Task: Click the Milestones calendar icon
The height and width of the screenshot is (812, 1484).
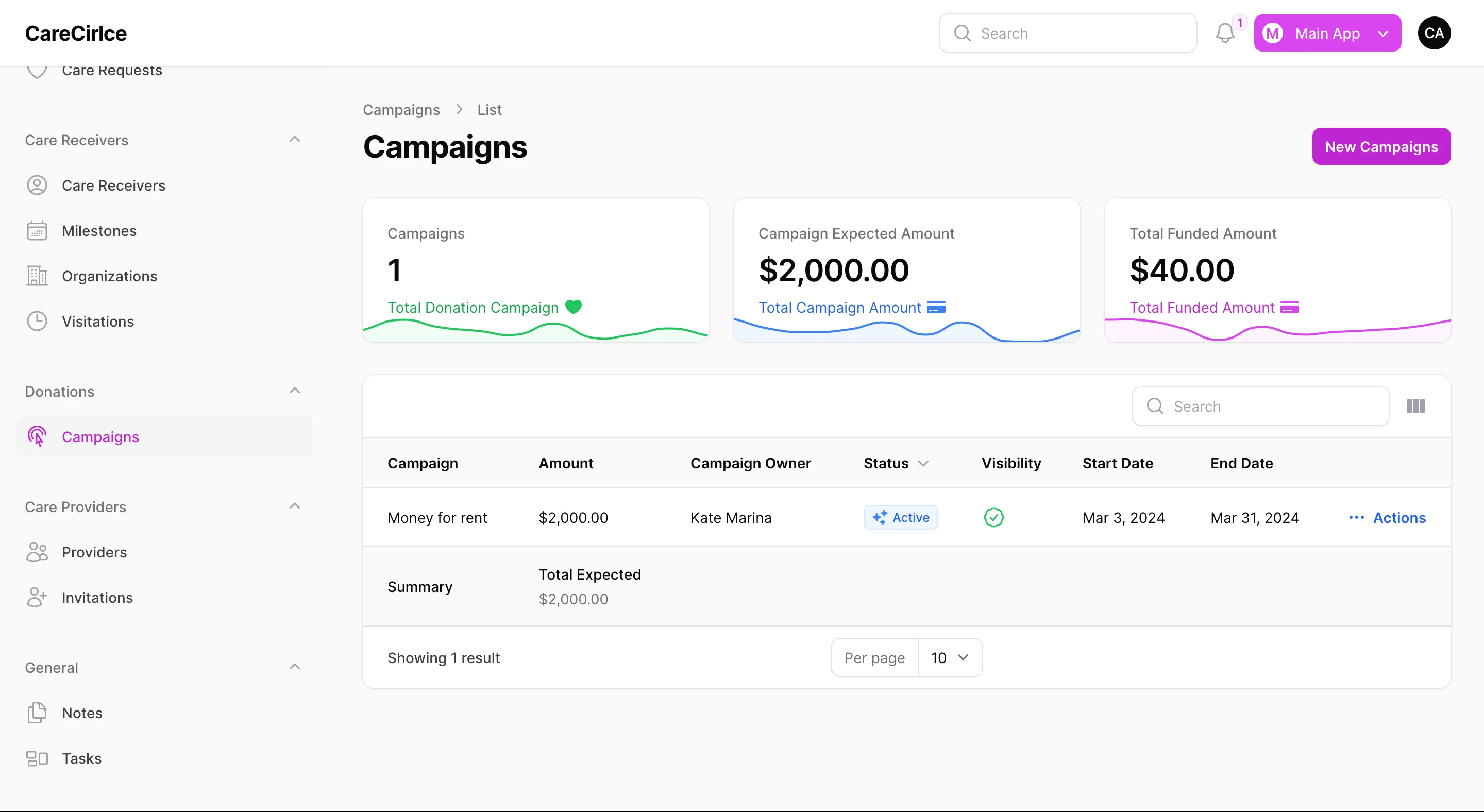Action: click(37, 230)
